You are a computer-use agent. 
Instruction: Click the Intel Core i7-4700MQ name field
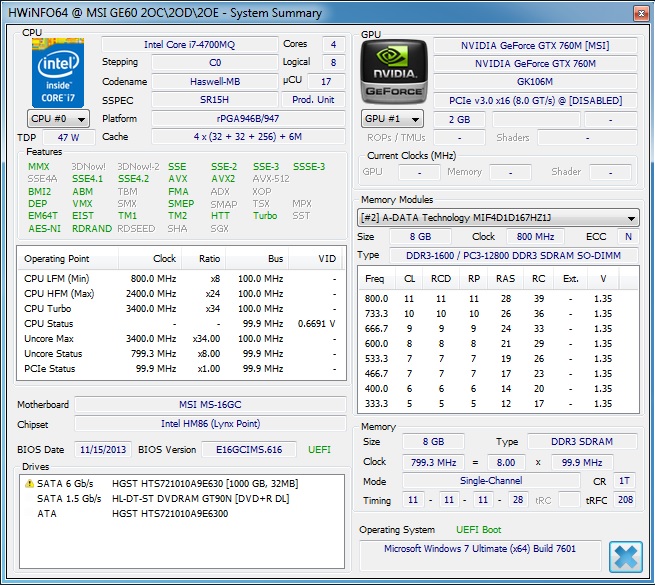click(190, 45)
